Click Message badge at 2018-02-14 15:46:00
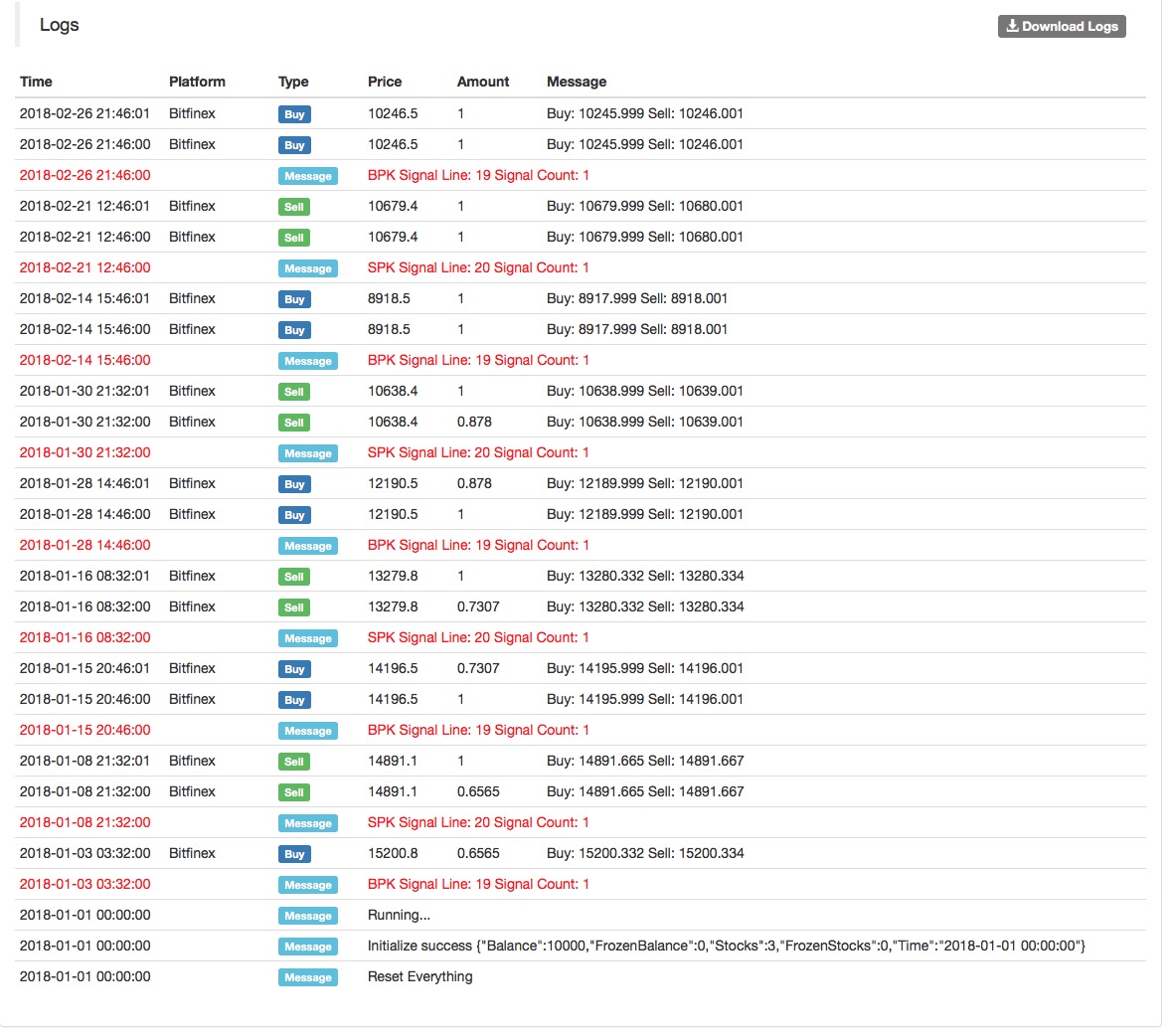1169x1036 pixels. [x=308, y=361]
